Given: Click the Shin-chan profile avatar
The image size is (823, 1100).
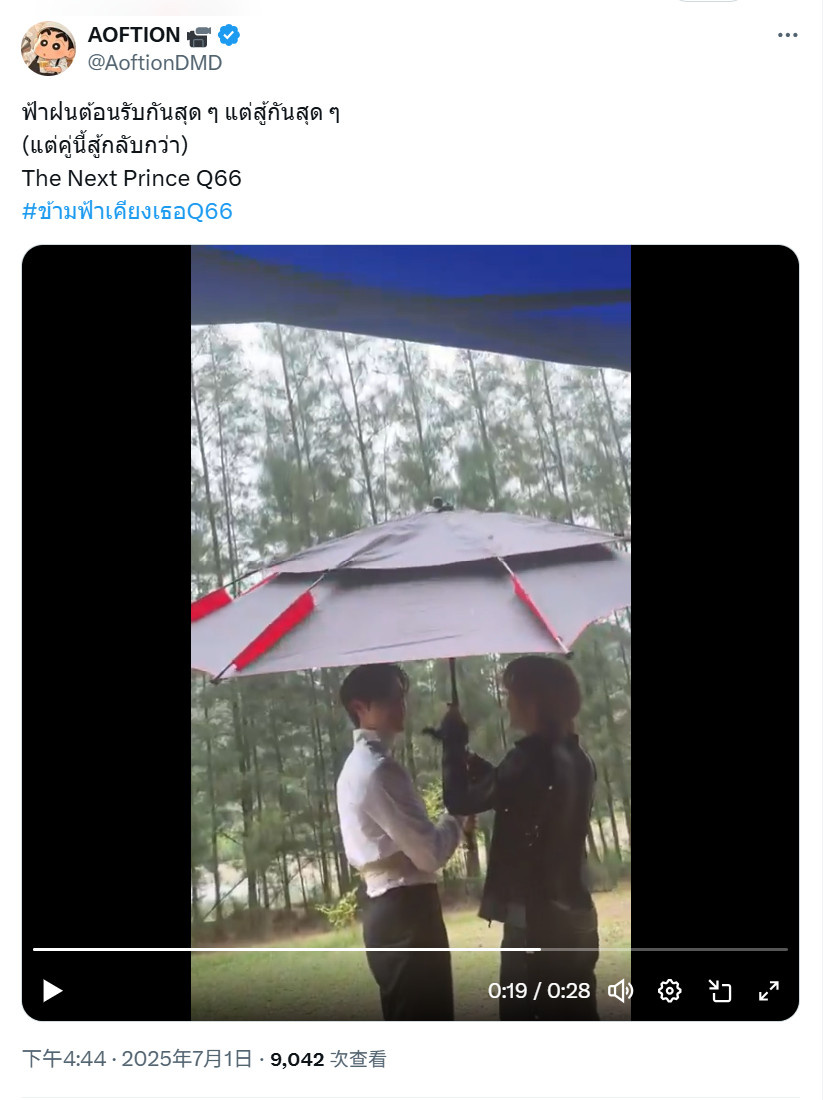Looking at the screenshot, I should coord(48,48).
